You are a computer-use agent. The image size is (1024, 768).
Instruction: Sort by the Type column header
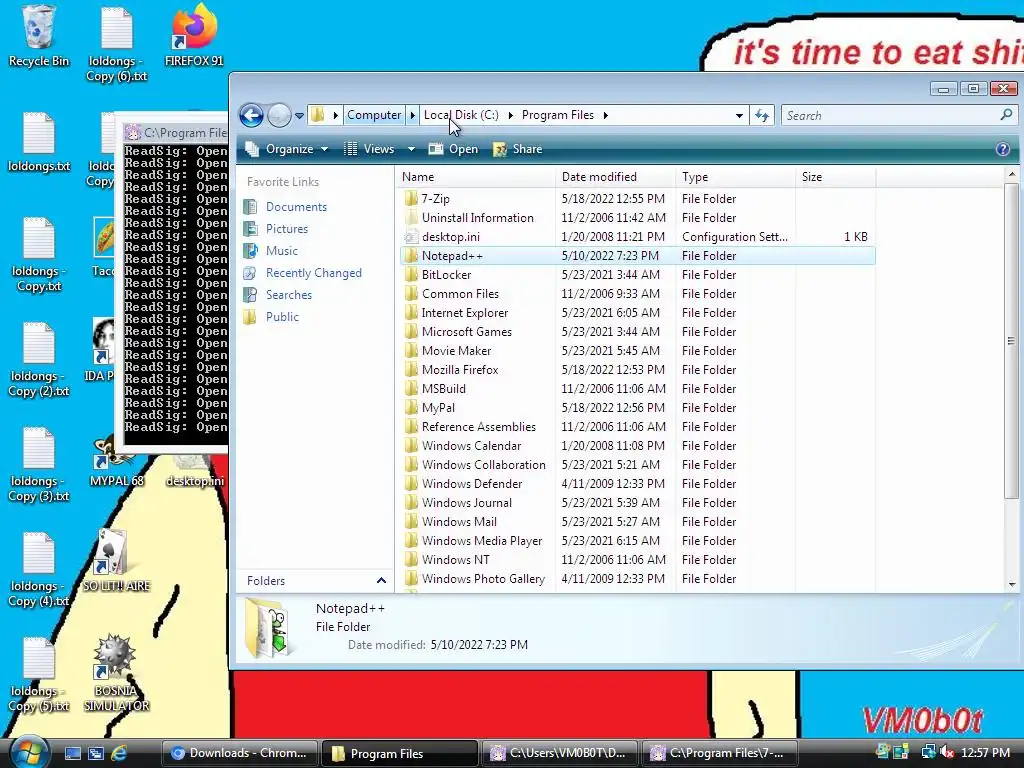point(736,177)
